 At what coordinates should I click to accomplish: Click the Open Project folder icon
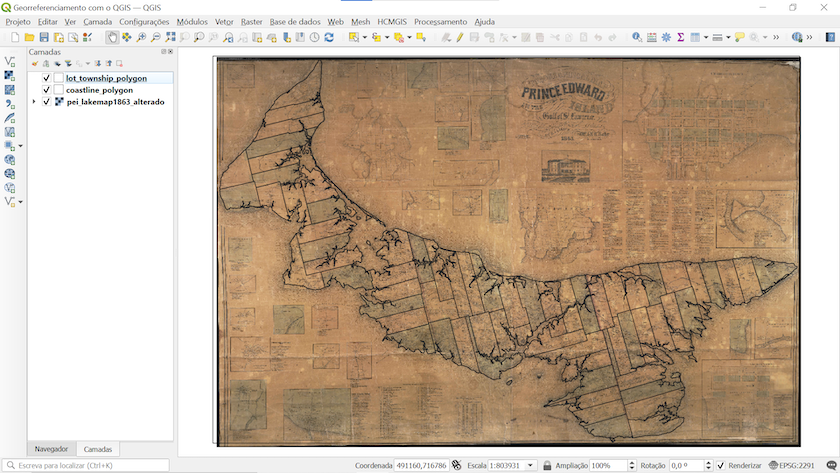[30, 37]
